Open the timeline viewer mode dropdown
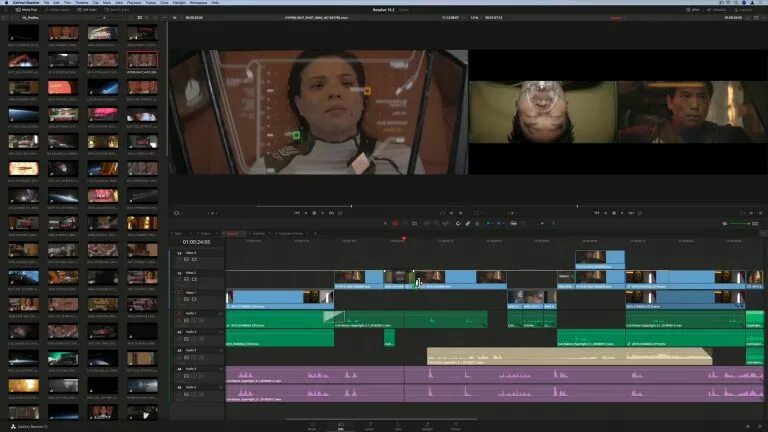Viewport: 768px width, 432px height. 477,213
